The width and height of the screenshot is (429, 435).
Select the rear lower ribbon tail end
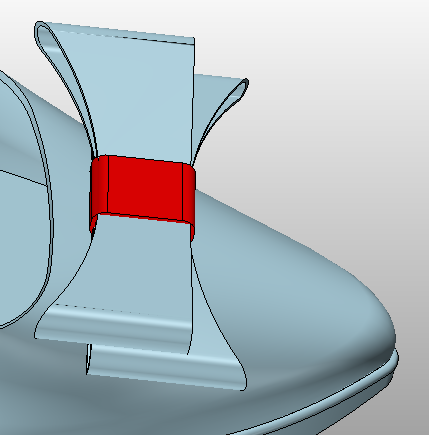(160, 367)
